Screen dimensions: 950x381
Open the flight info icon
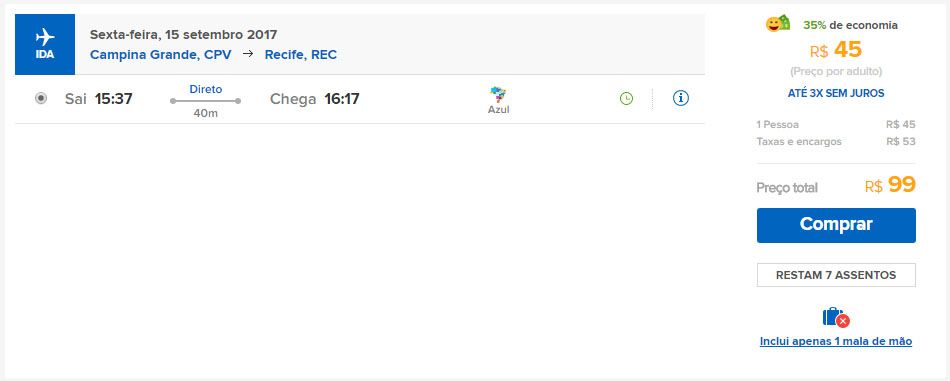point(680,98)
